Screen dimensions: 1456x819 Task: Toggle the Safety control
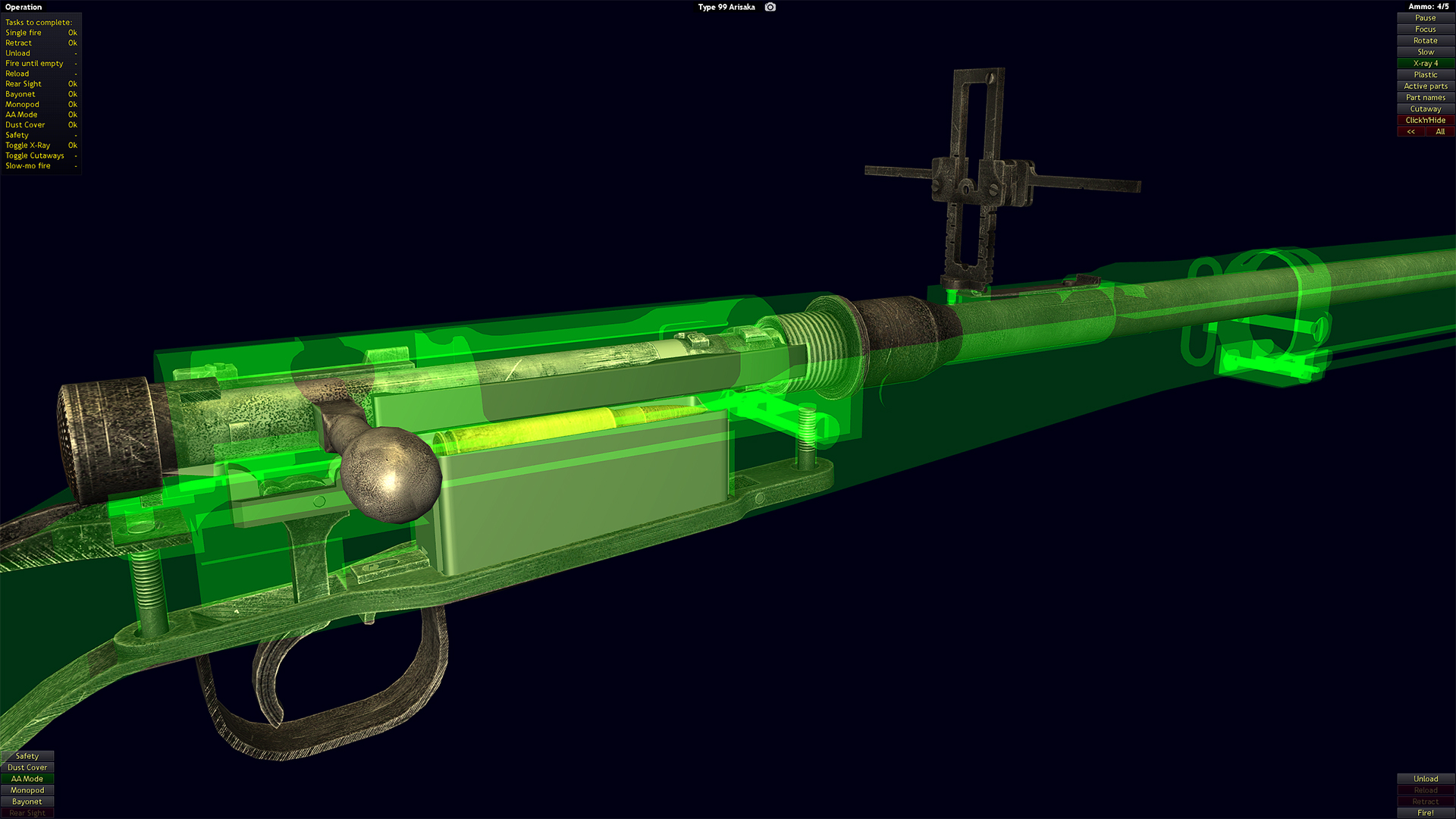[x=27, y=756]
